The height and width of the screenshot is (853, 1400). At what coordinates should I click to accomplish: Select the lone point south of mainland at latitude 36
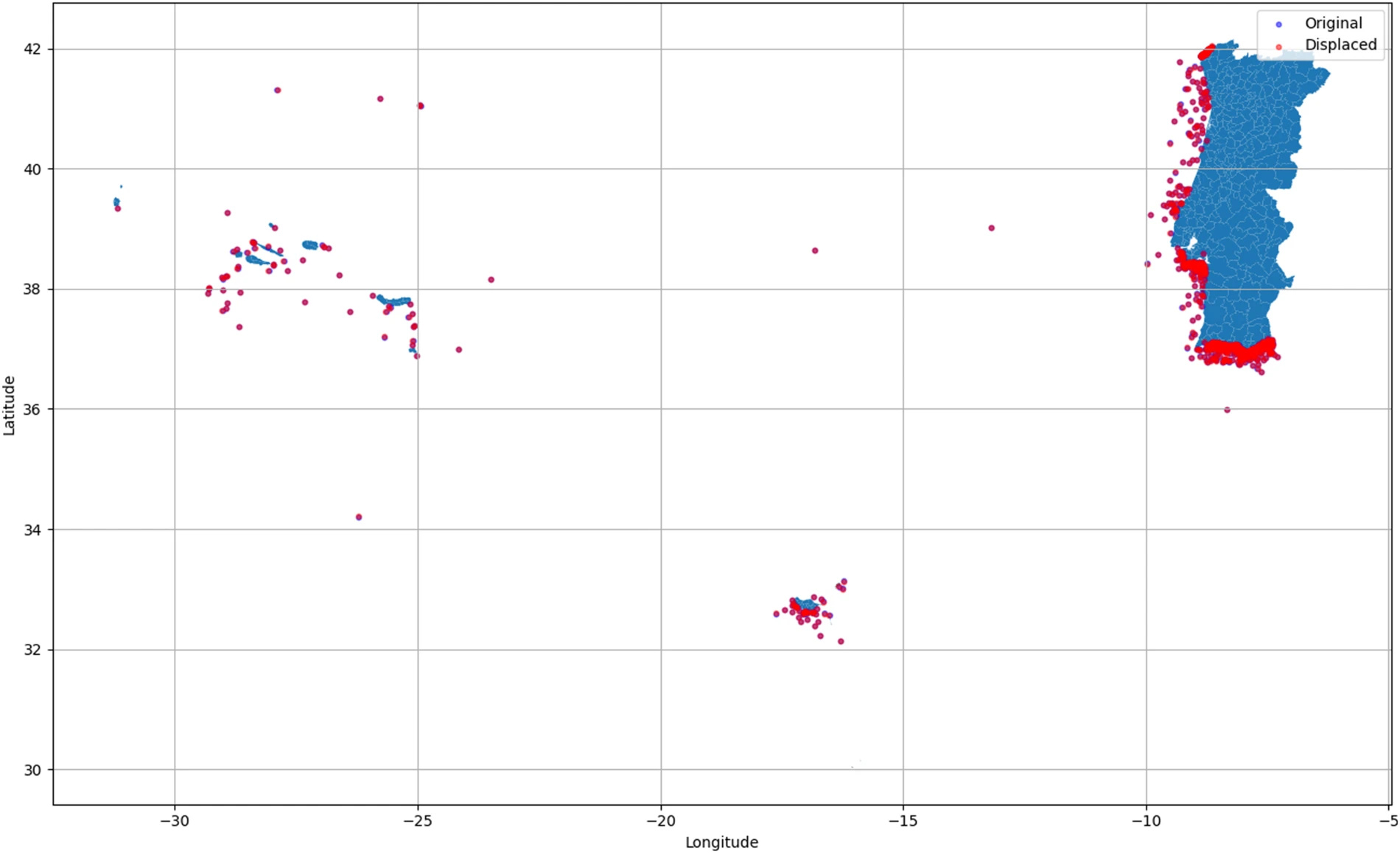click(1227, 410)
